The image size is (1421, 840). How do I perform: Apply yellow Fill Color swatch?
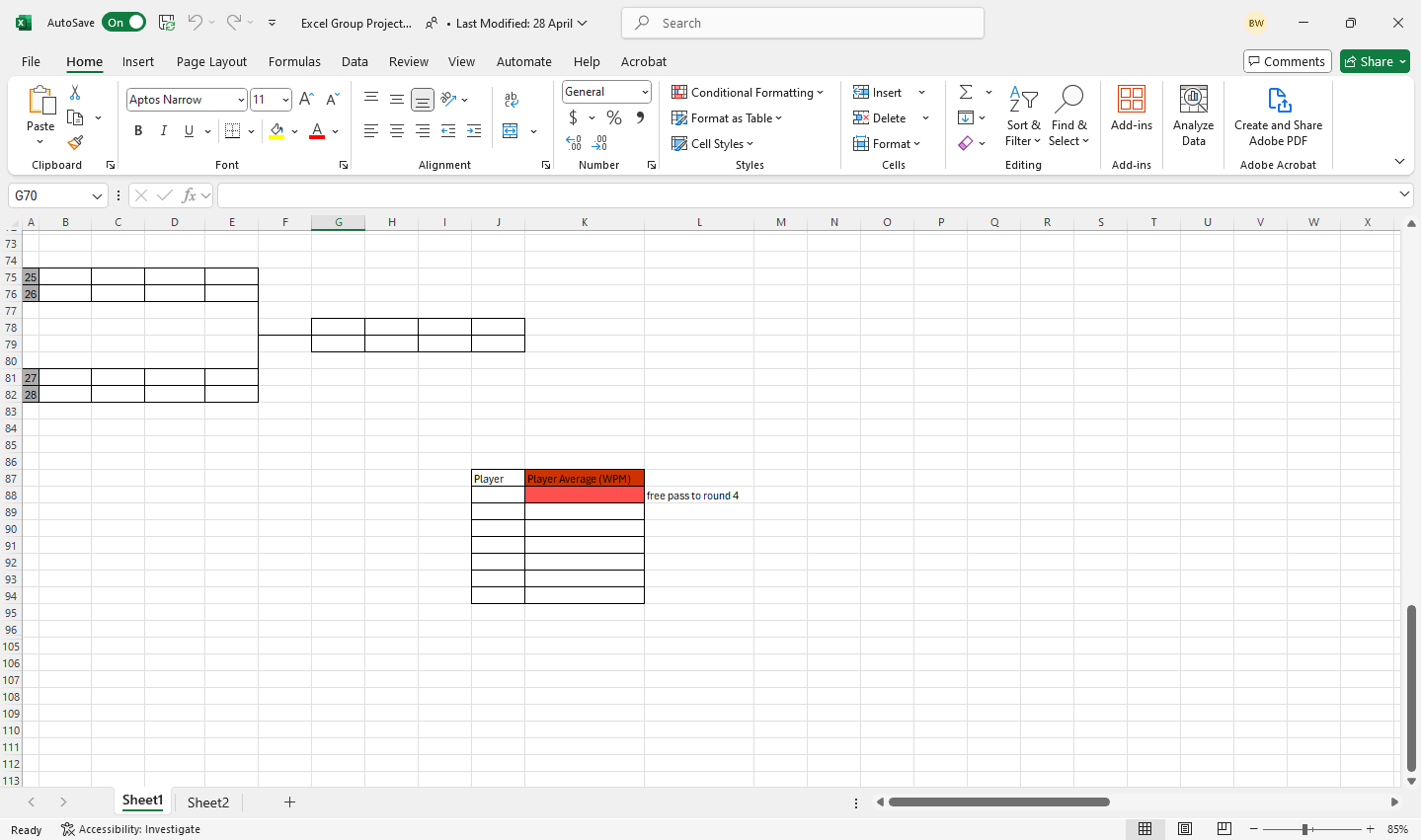point(276,131)
